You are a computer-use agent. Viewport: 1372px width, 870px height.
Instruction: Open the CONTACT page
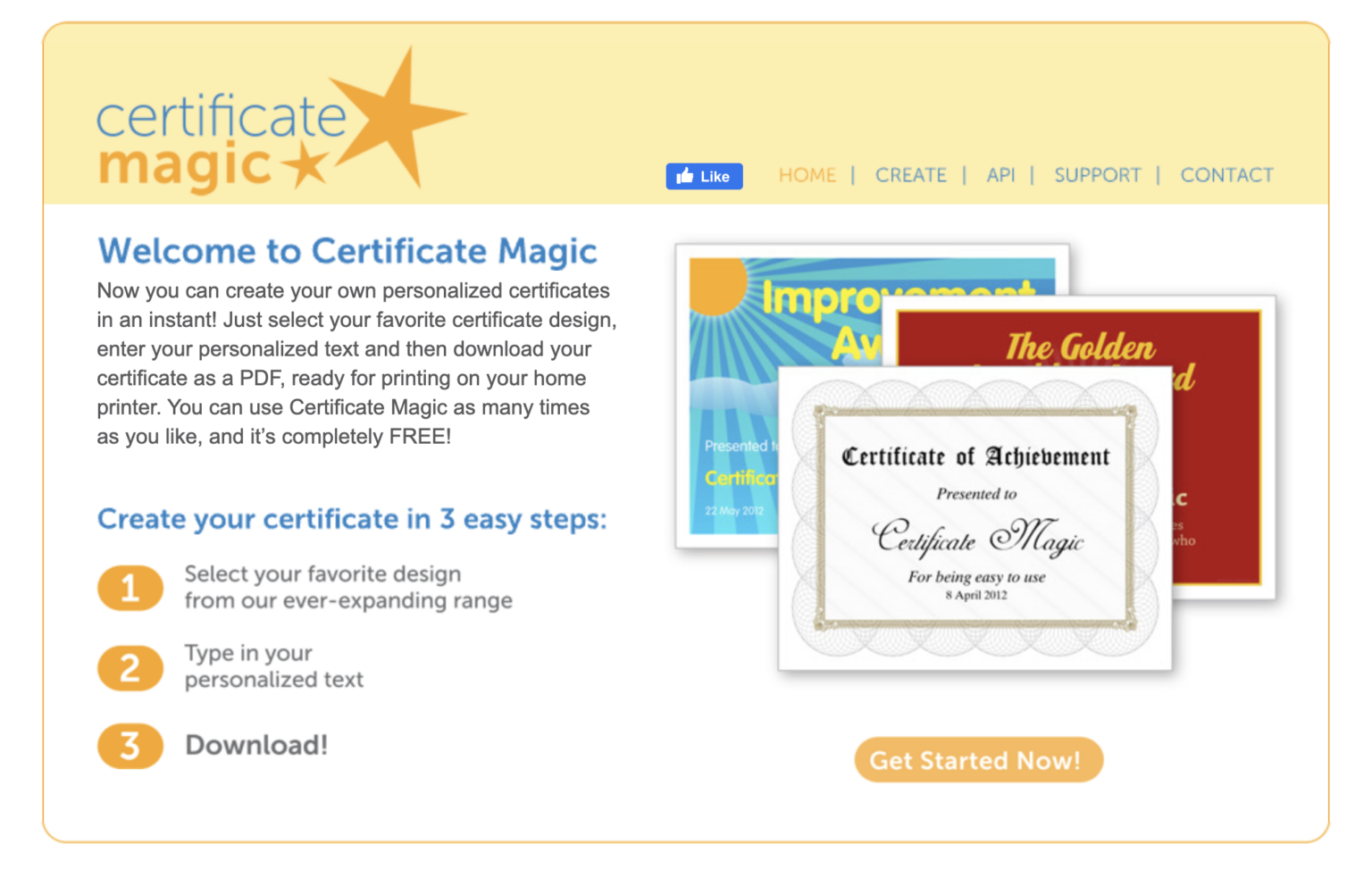click(x=1226, y=175)
